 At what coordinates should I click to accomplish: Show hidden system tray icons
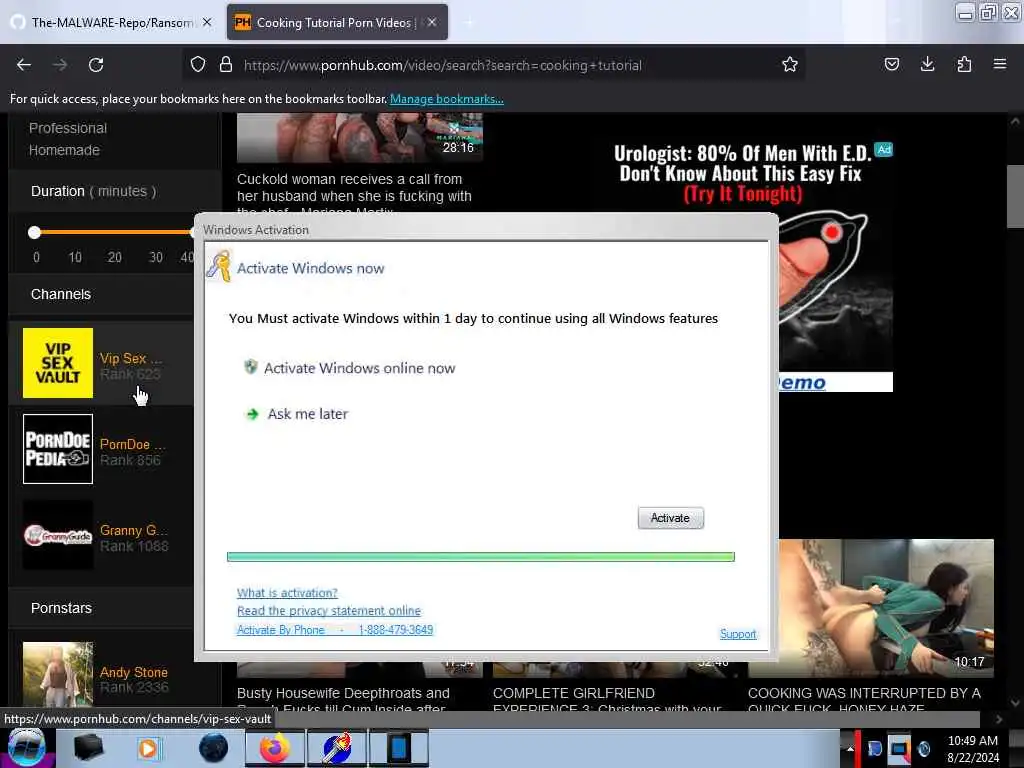tap(850, 748)
